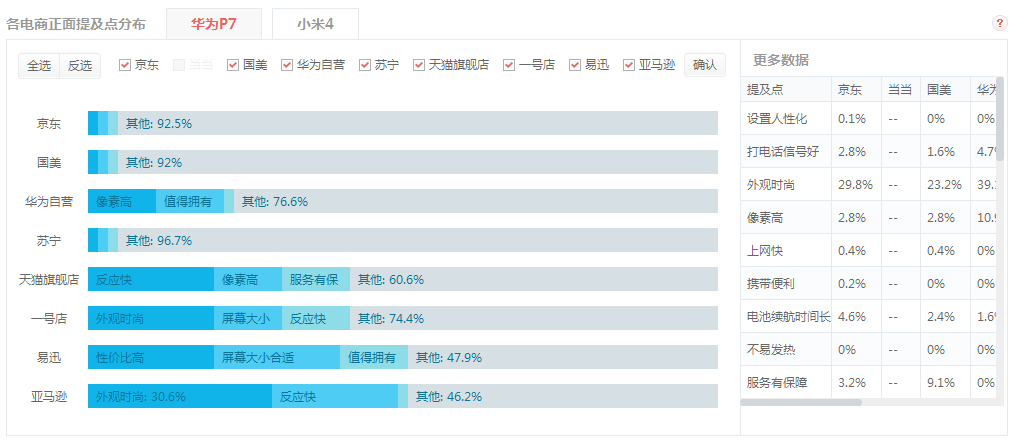The image size is (1013, 440).
Task: Uncheck the 京东 checkbox
Action: click(x=125, y=65)
